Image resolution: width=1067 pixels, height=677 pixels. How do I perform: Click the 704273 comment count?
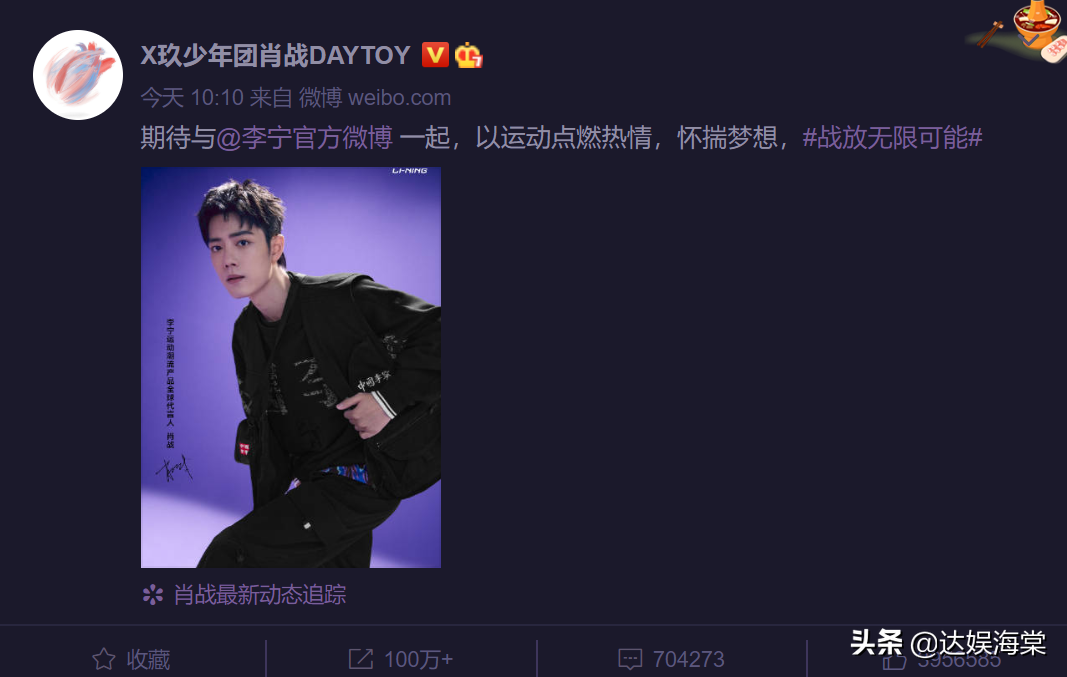click(x=689, y=659)
